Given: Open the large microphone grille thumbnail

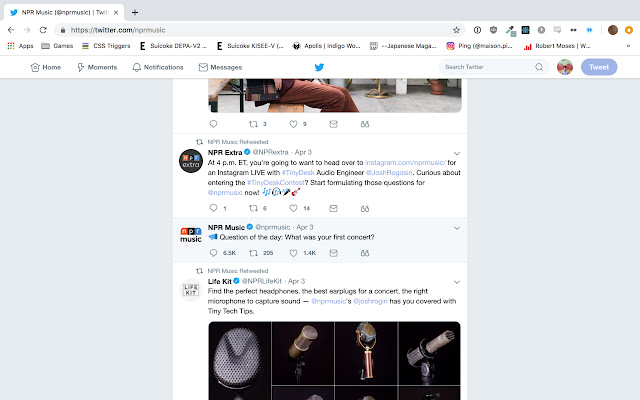Looking at the screenshot, I should click(240, 360).
